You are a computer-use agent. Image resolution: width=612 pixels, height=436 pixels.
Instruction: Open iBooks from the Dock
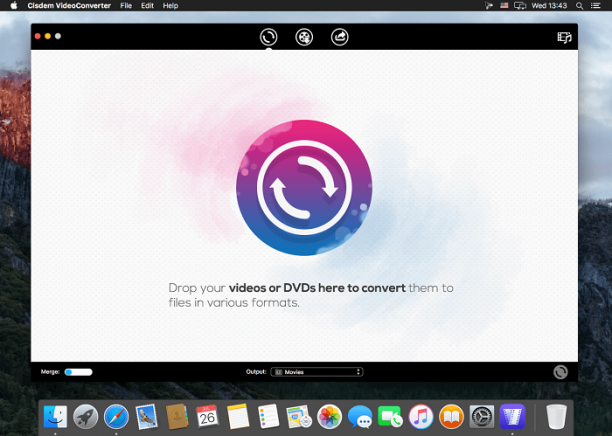(x=451, y=417)
